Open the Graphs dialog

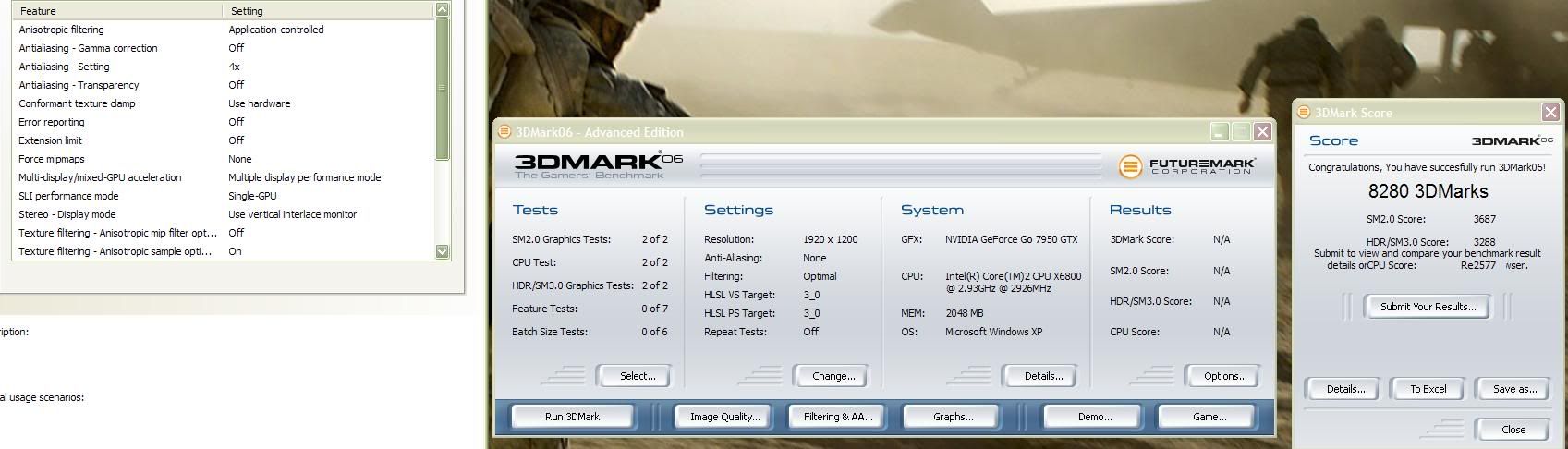[x=953, y=417]
